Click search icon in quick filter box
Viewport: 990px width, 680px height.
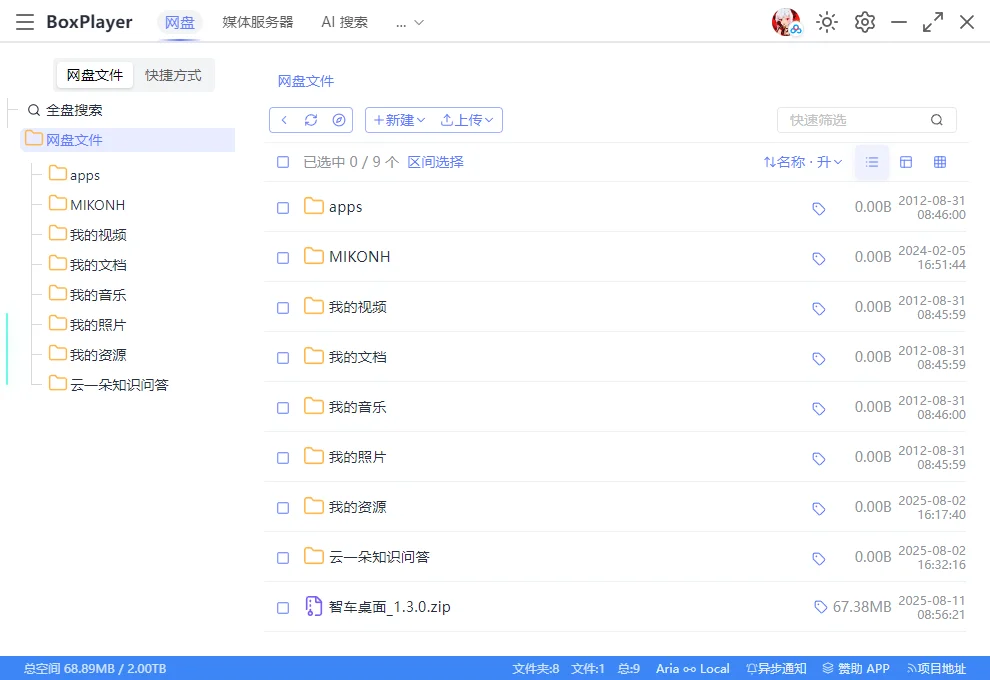(x=936, y=120)
